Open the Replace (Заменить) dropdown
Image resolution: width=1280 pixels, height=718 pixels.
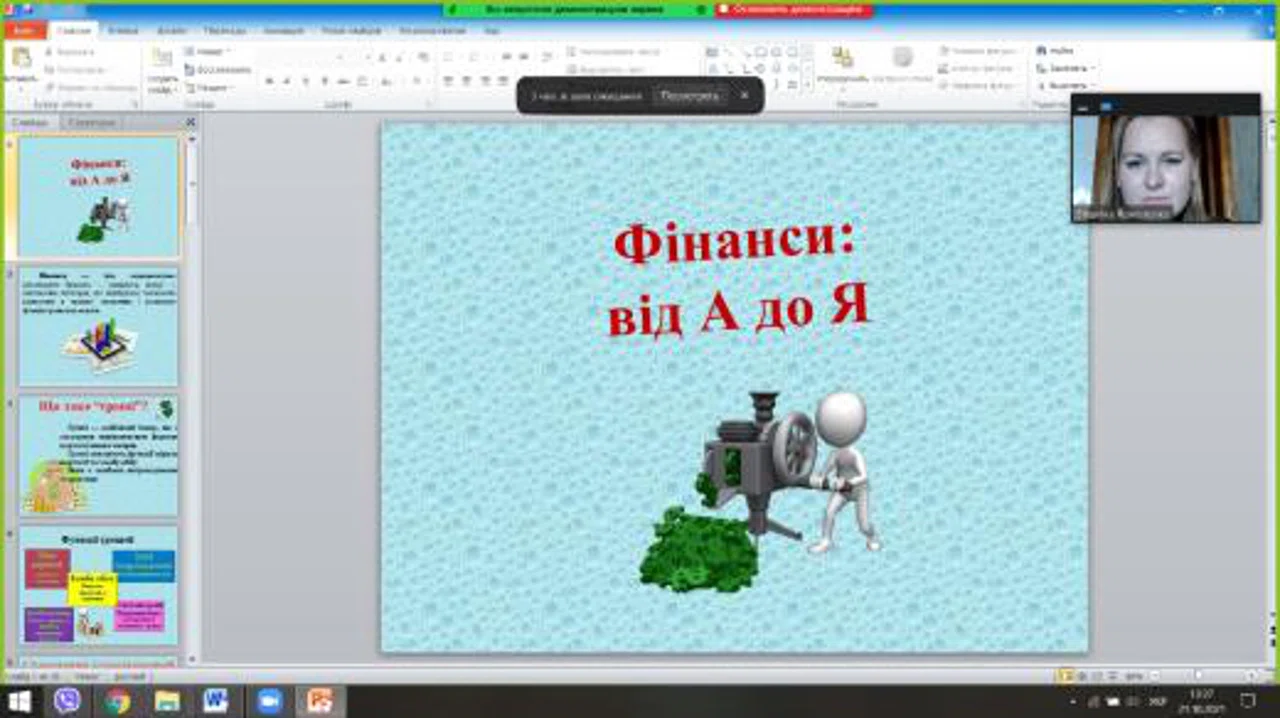coord(1065,68)
